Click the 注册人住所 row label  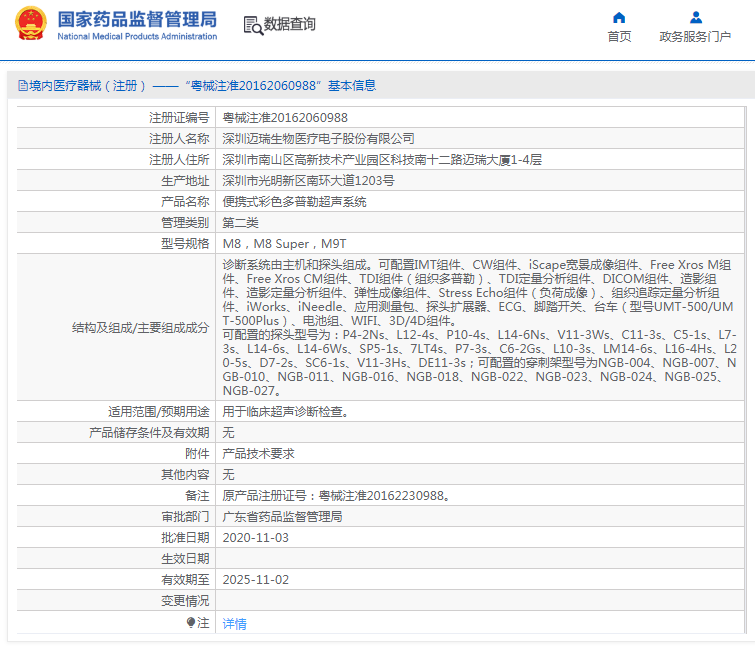pyautogui.click(x=179, y=160)
